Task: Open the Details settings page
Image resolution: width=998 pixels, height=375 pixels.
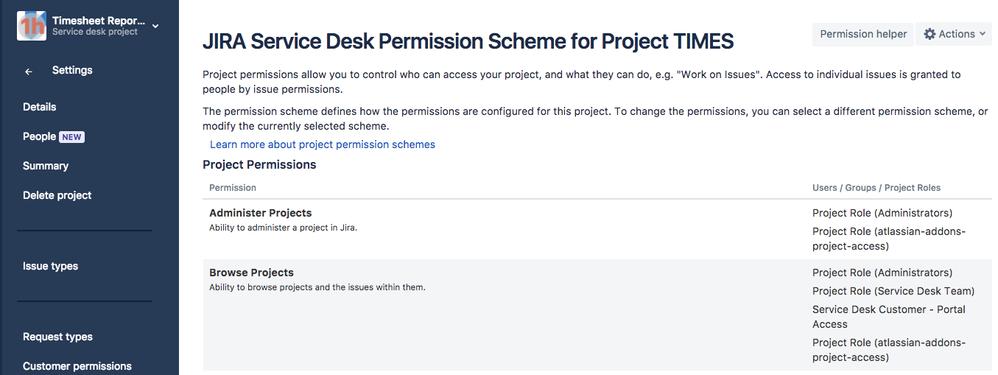Action: (x=39, y=107)
